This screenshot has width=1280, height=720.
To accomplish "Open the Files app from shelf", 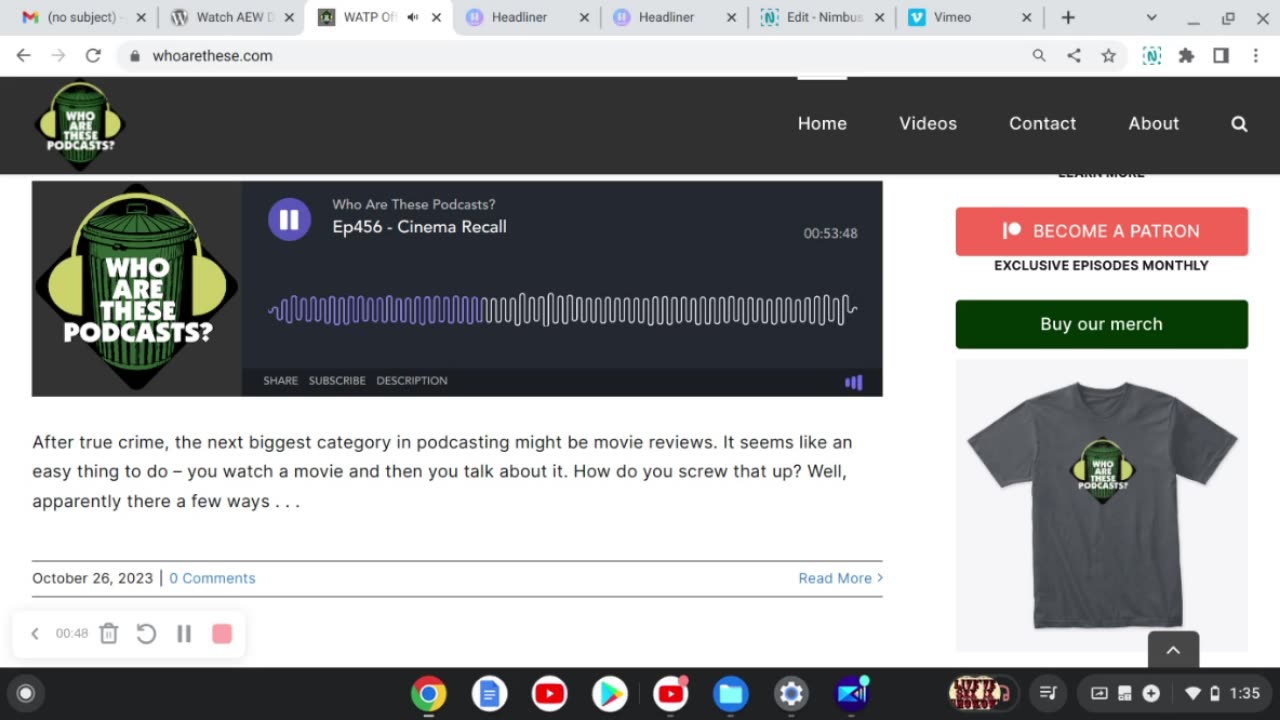I will point(731,693).
